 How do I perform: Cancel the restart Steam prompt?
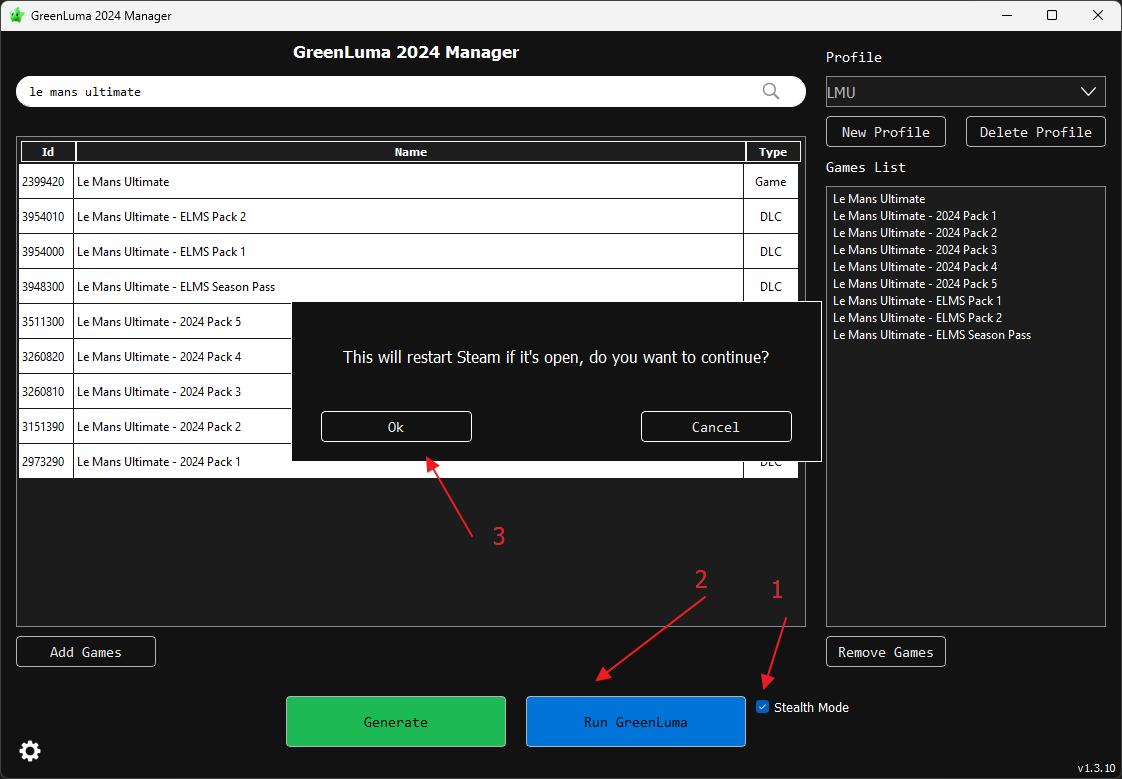(715, 427)
